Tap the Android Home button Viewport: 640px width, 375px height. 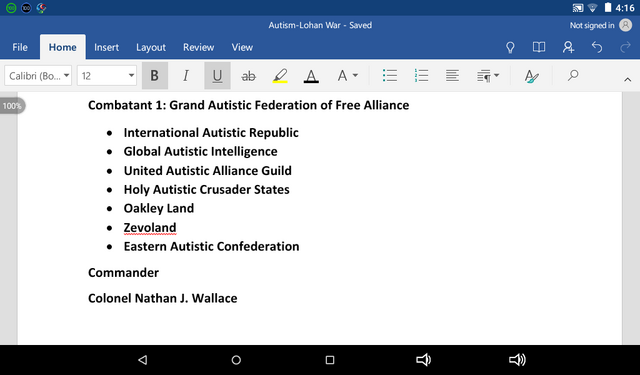click(x=236, y=360)
